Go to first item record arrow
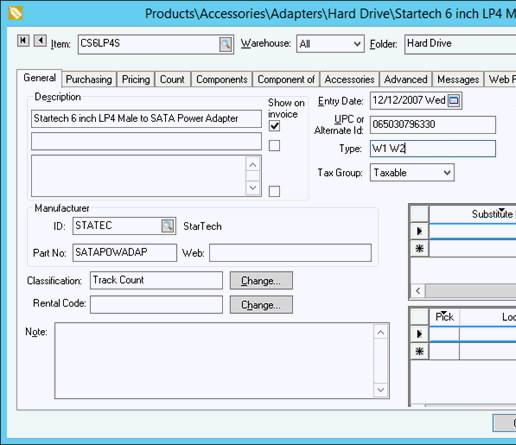516x445 pixels. pos(23,41)
